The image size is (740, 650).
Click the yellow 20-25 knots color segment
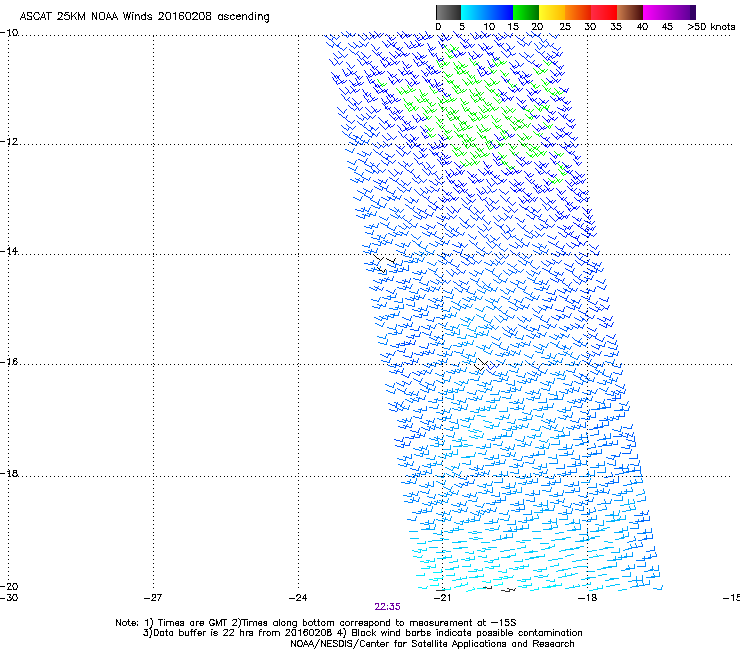tap(552, 12)
